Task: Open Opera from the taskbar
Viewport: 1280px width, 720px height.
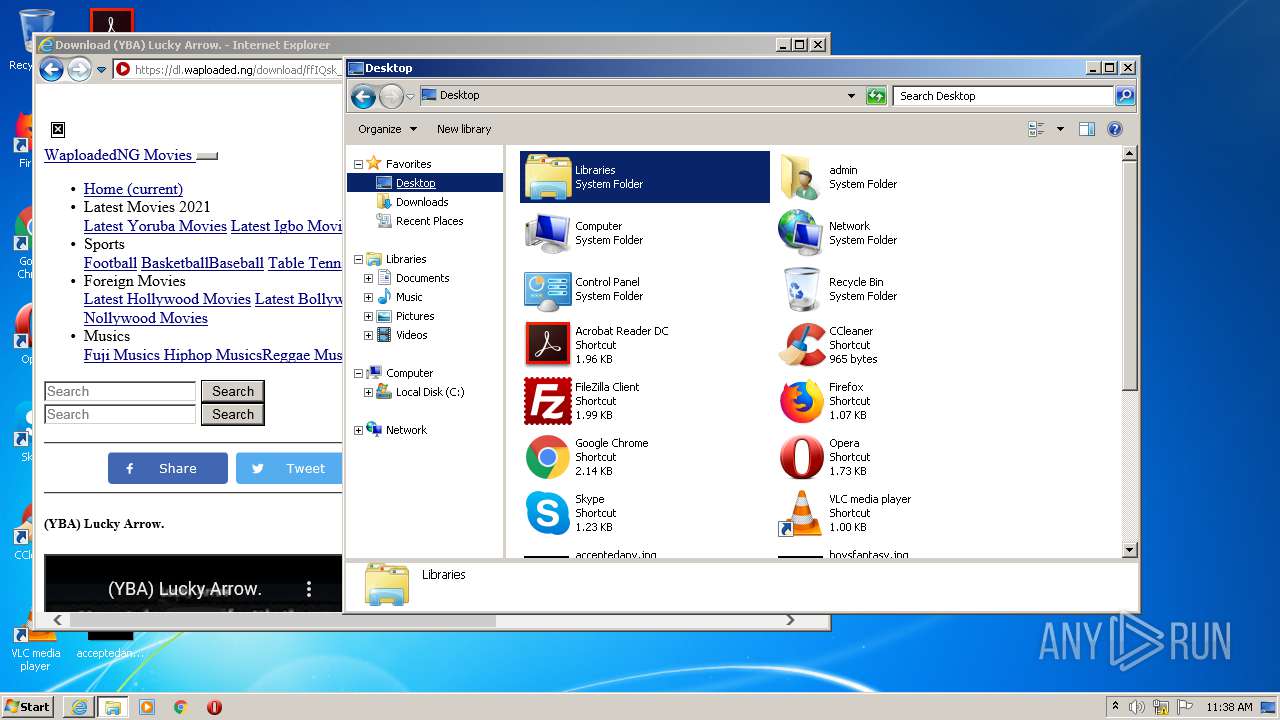Action: 214,707
